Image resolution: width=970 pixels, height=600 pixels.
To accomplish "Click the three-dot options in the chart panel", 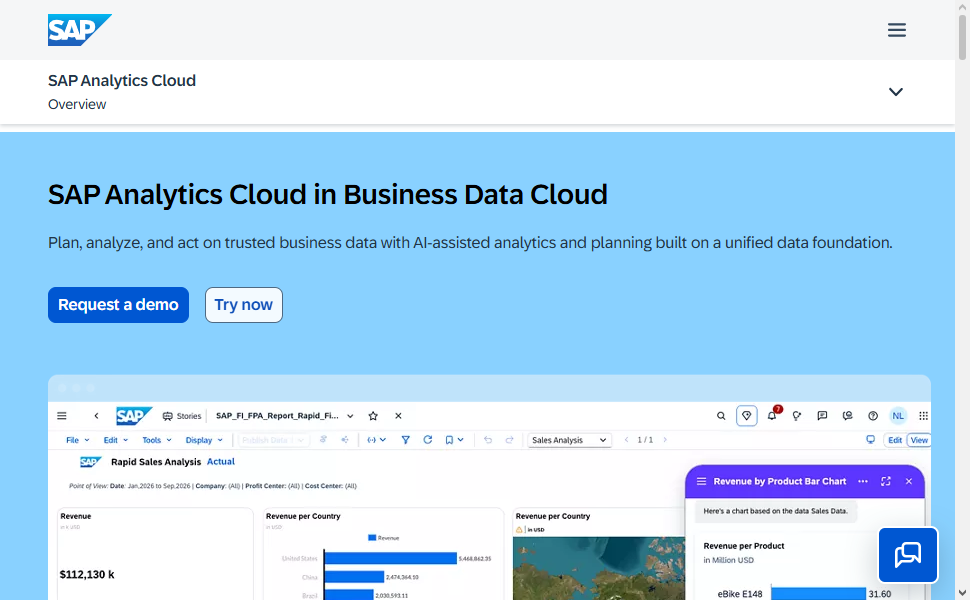I will (863, 481).
